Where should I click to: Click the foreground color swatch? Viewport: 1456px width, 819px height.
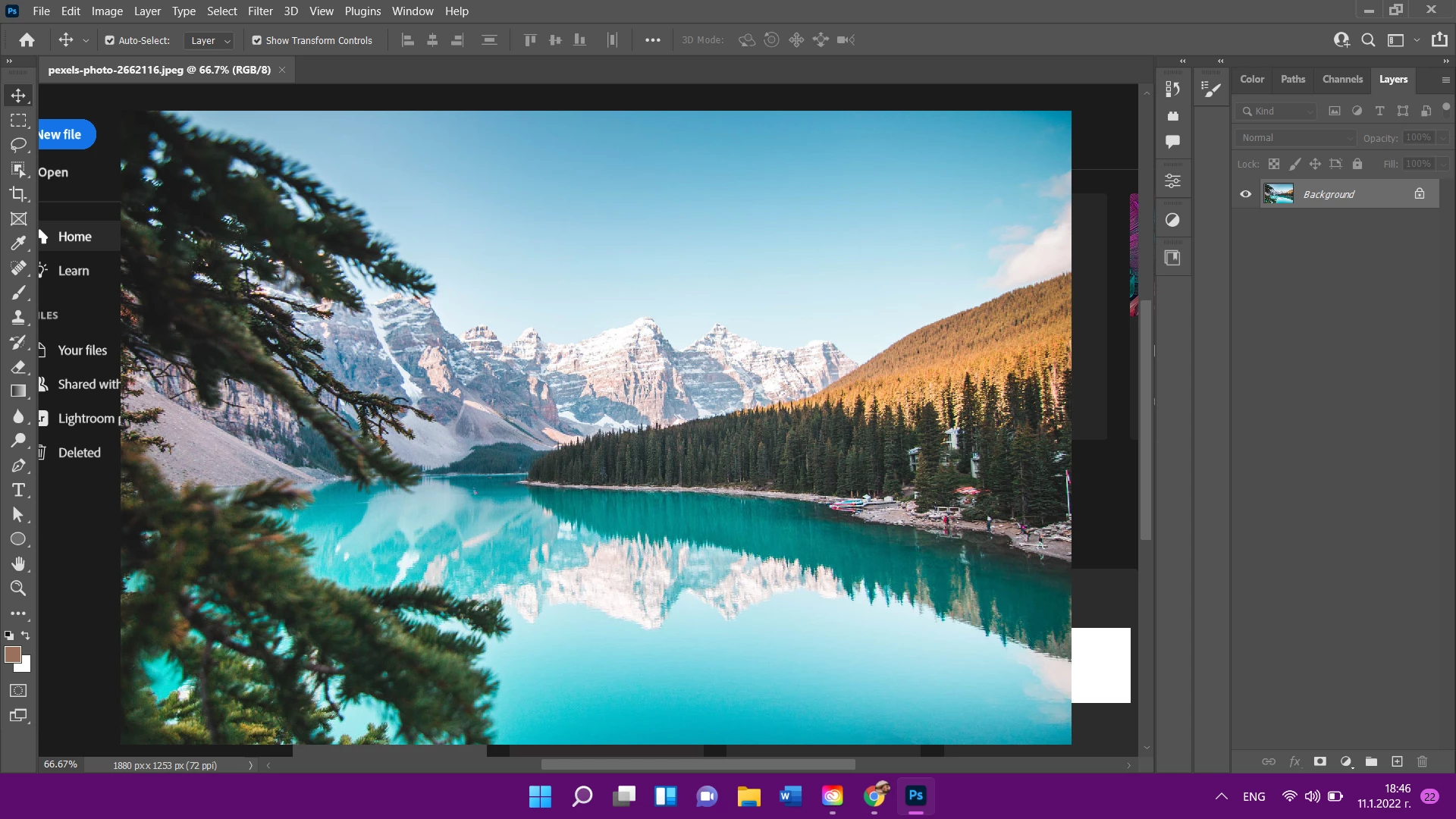(12, 654)
